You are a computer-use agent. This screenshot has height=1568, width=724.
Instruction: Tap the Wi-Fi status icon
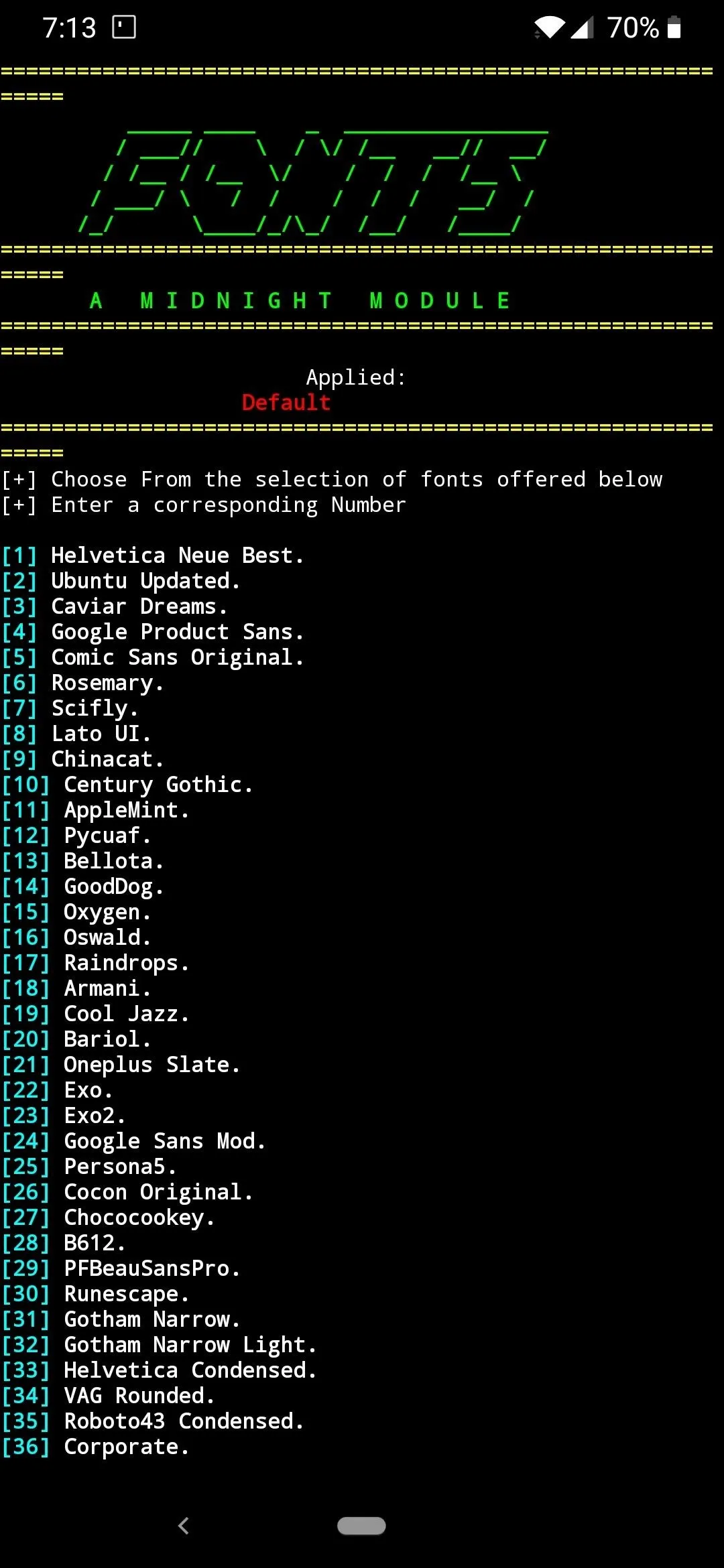pyautogui.click(x=549, y=27)
